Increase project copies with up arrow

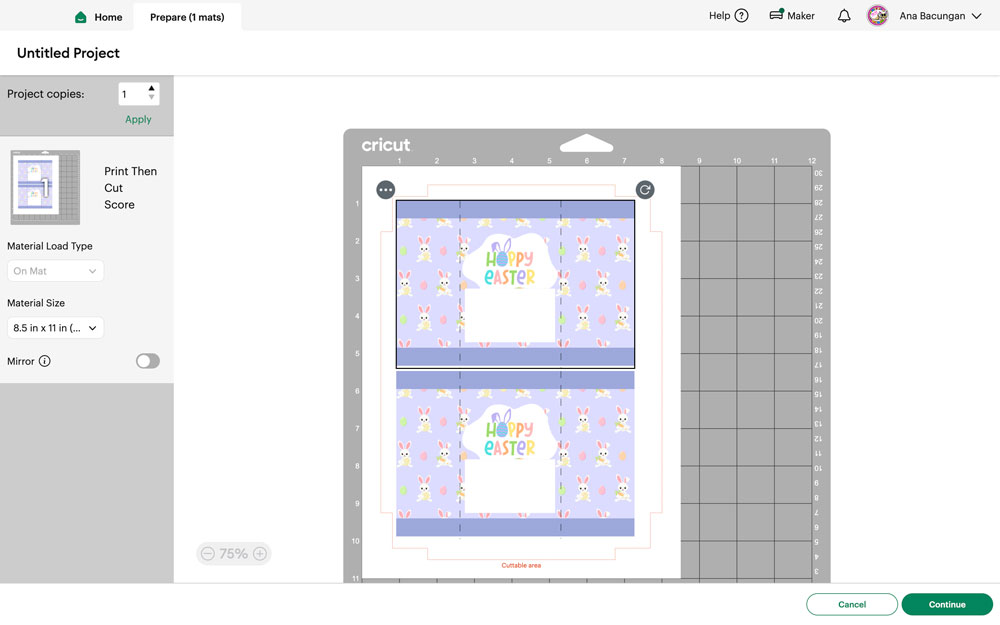(x=152, y=89)
